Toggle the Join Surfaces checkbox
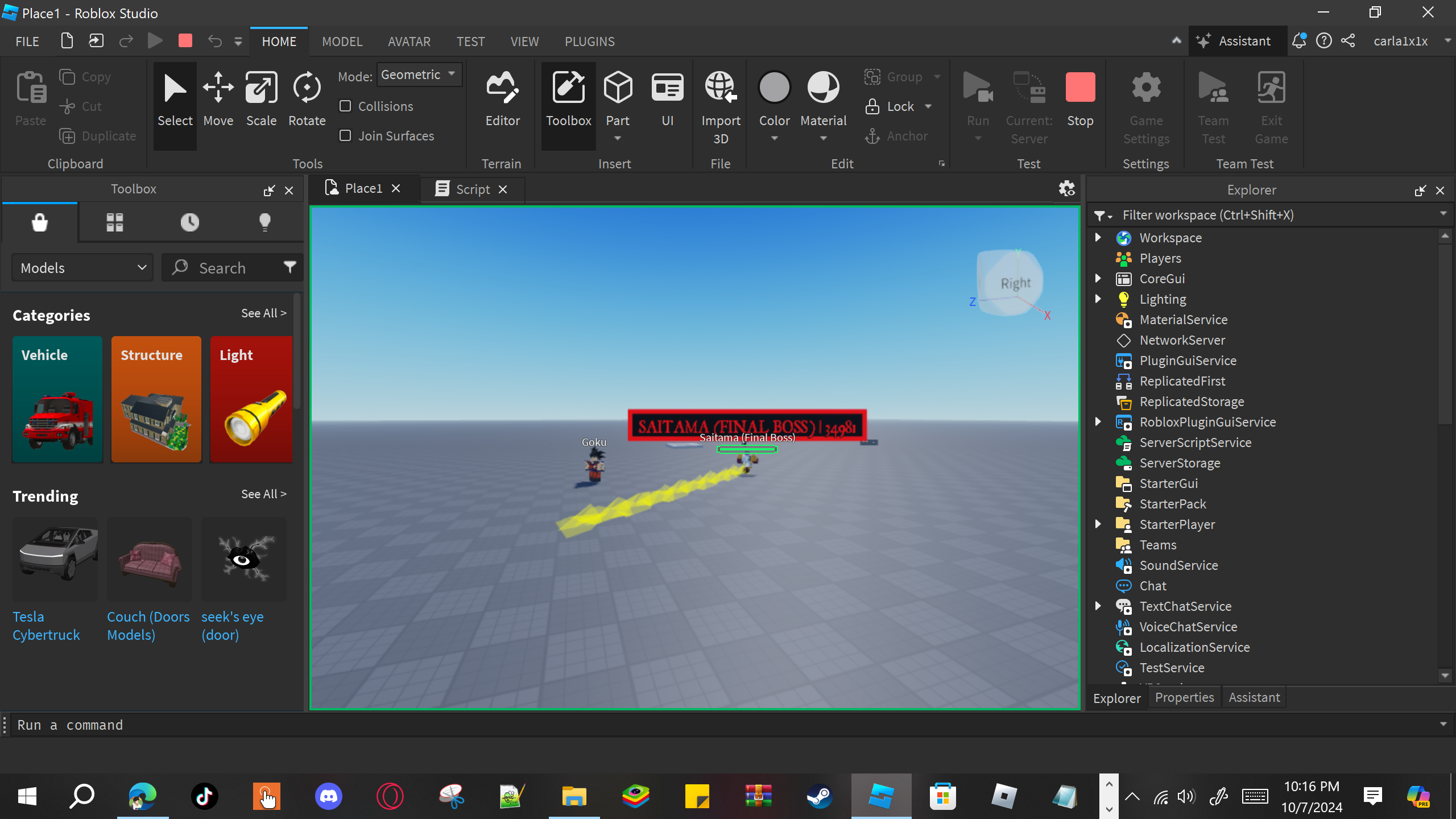Image resolution: width=1456 pixels, height=819 pixels. pos(345,136)
